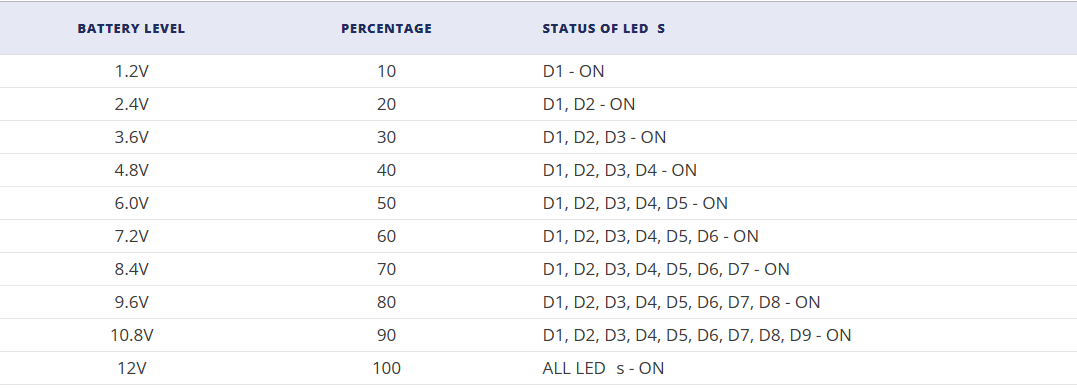Select the status ending in "D9 - ON"

(x=696, y=335)
